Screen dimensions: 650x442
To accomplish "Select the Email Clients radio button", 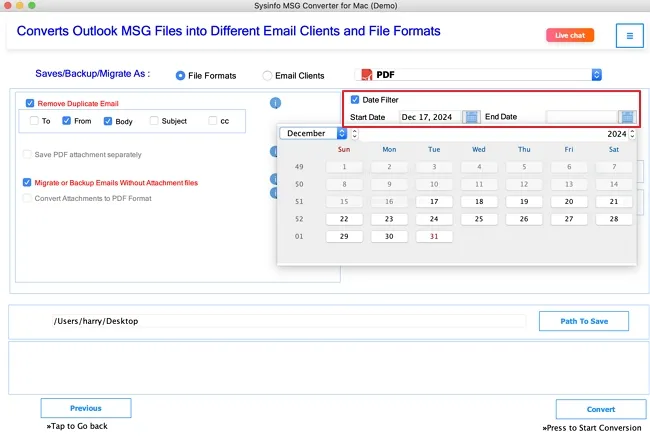I will pyautogui.click(x=267, y=75).
